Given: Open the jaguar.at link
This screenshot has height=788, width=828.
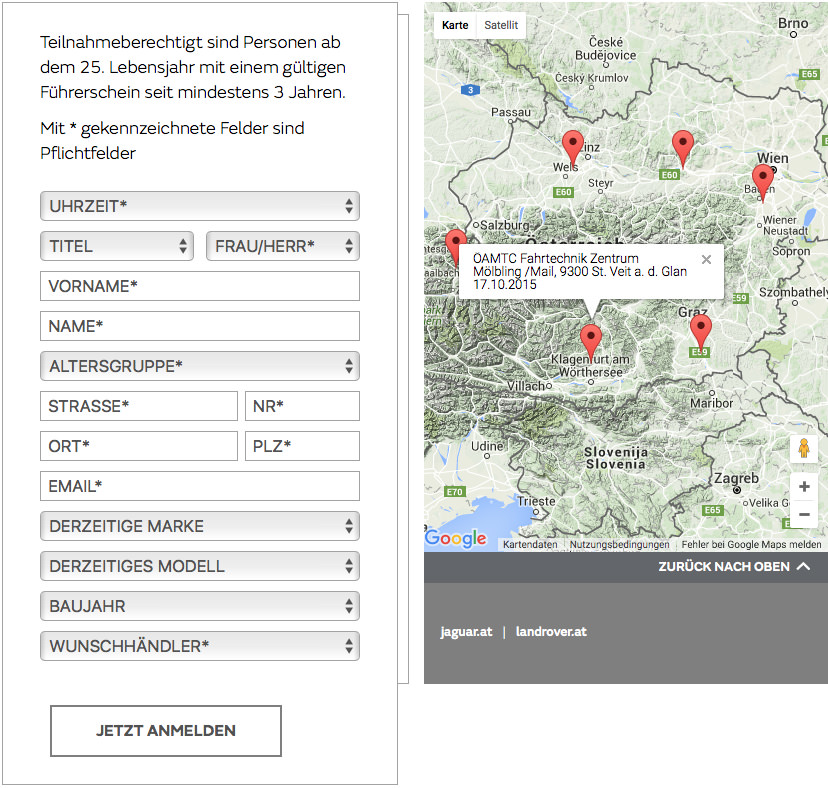Looking at the screenshot, I should pyautogui.click(x=466, y=632).
